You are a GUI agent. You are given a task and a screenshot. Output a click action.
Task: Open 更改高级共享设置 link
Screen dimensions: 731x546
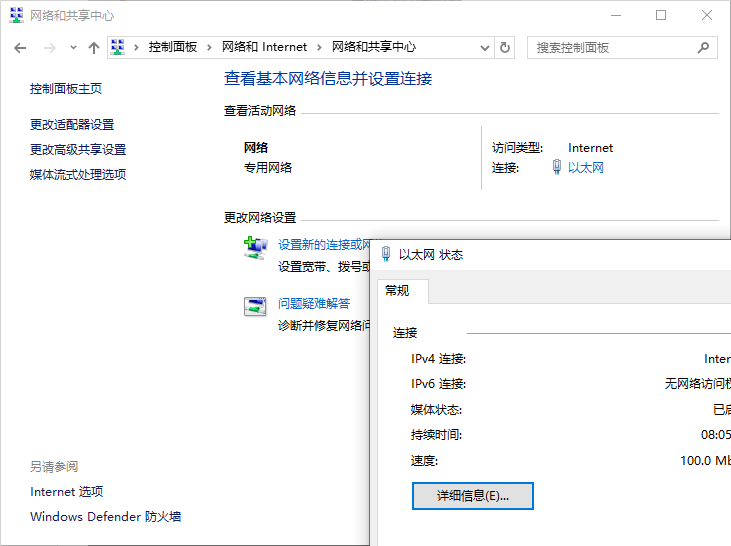pos(78,150)
